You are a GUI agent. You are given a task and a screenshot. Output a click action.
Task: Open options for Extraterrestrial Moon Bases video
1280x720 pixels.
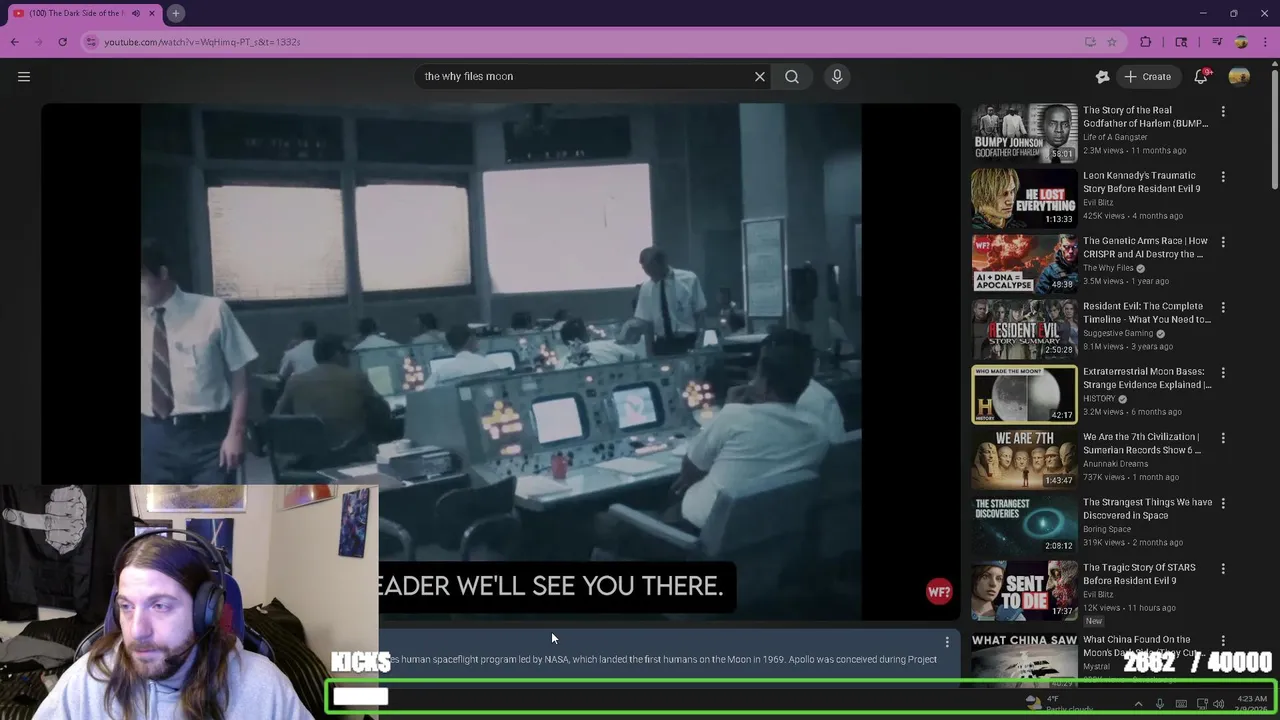(1223, 372)
